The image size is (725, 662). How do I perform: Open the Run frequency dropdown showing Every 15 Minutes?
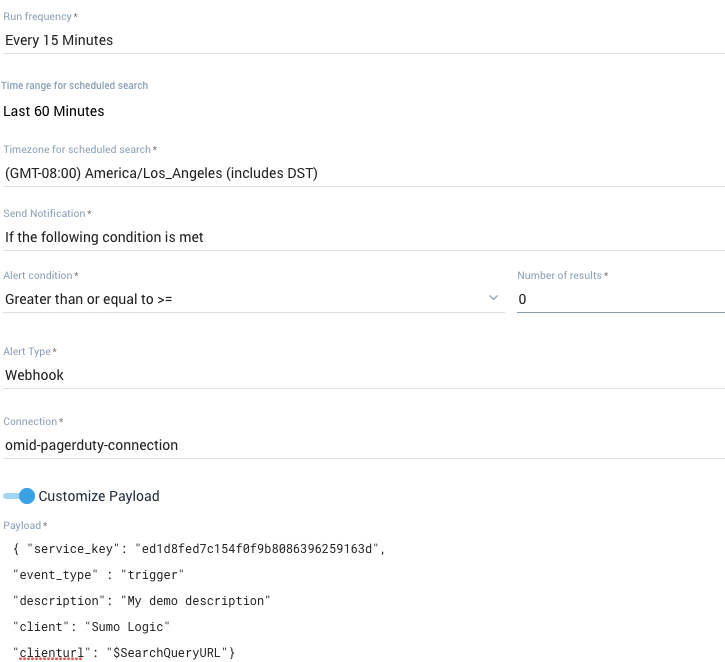click(362, 41)
